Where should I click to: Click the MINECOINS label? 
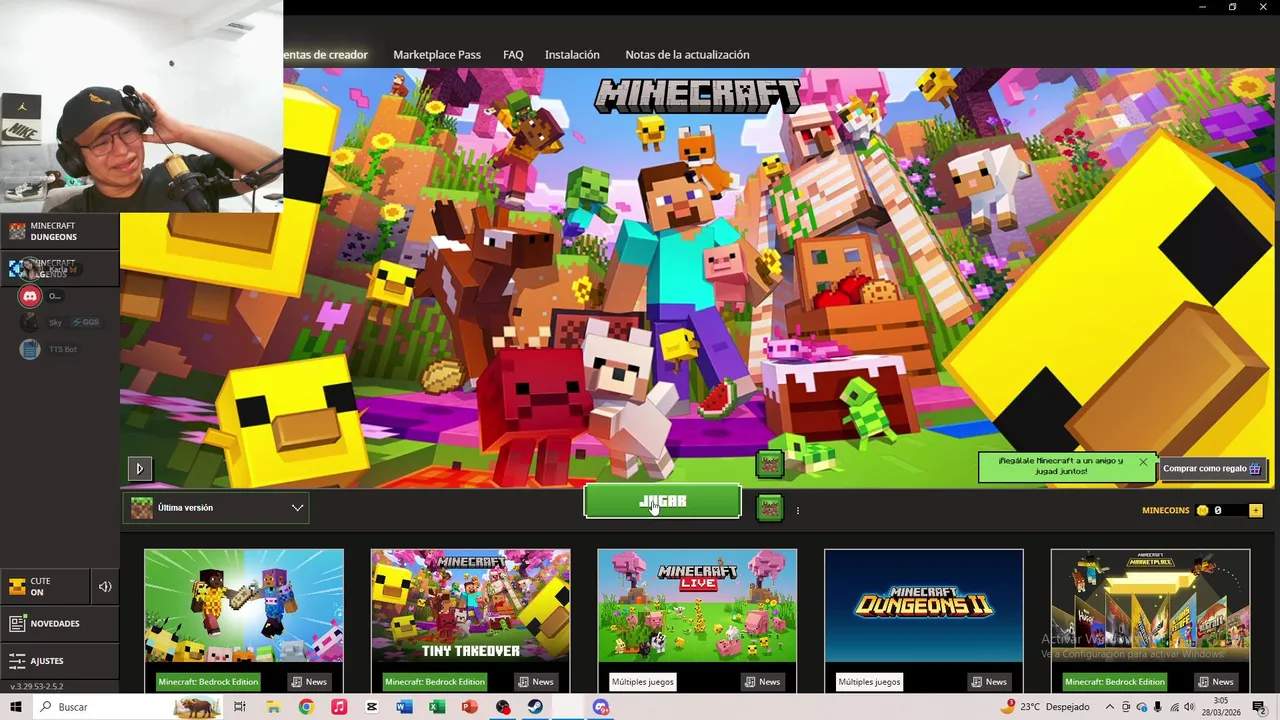point(1166,510)
